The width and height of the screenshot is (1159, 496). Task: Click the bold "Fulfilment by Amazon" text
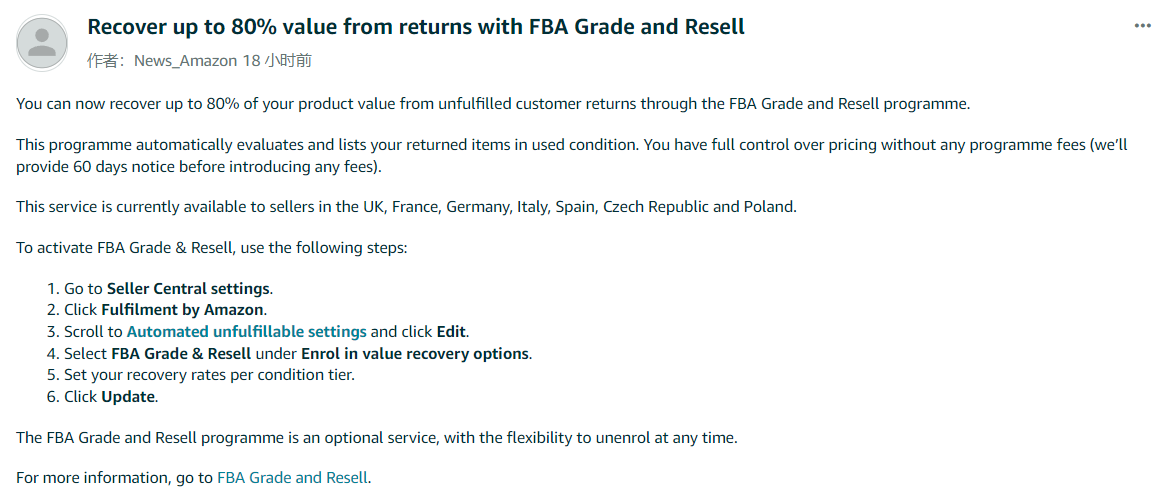tap(183, 310)
